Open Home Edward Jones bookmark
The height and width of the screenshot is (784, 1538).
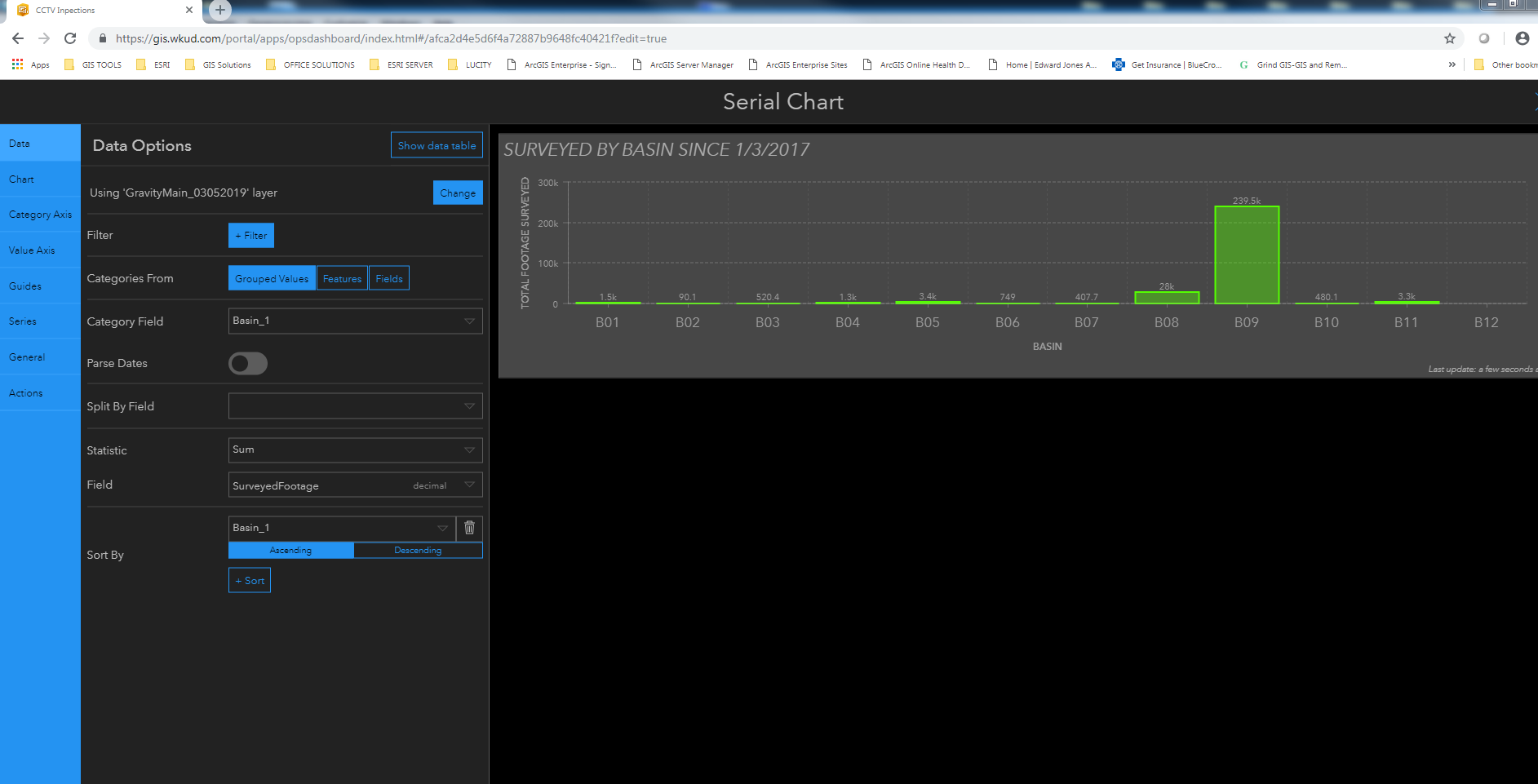pos(1043,64)
